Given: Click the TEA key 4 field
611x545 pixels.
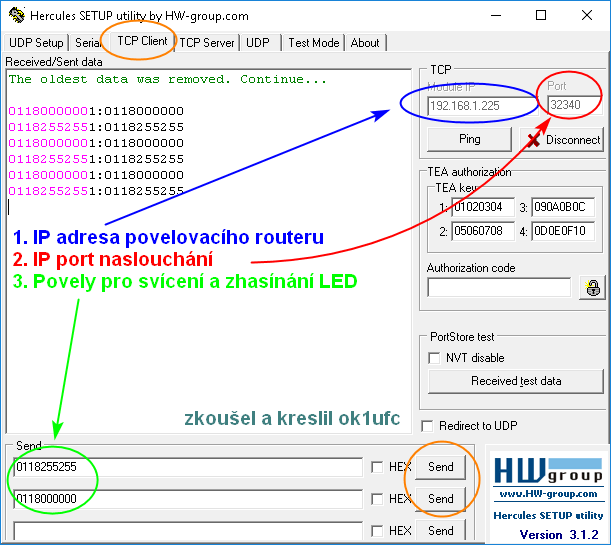Looking at the screenshot, I should (563, 232).
